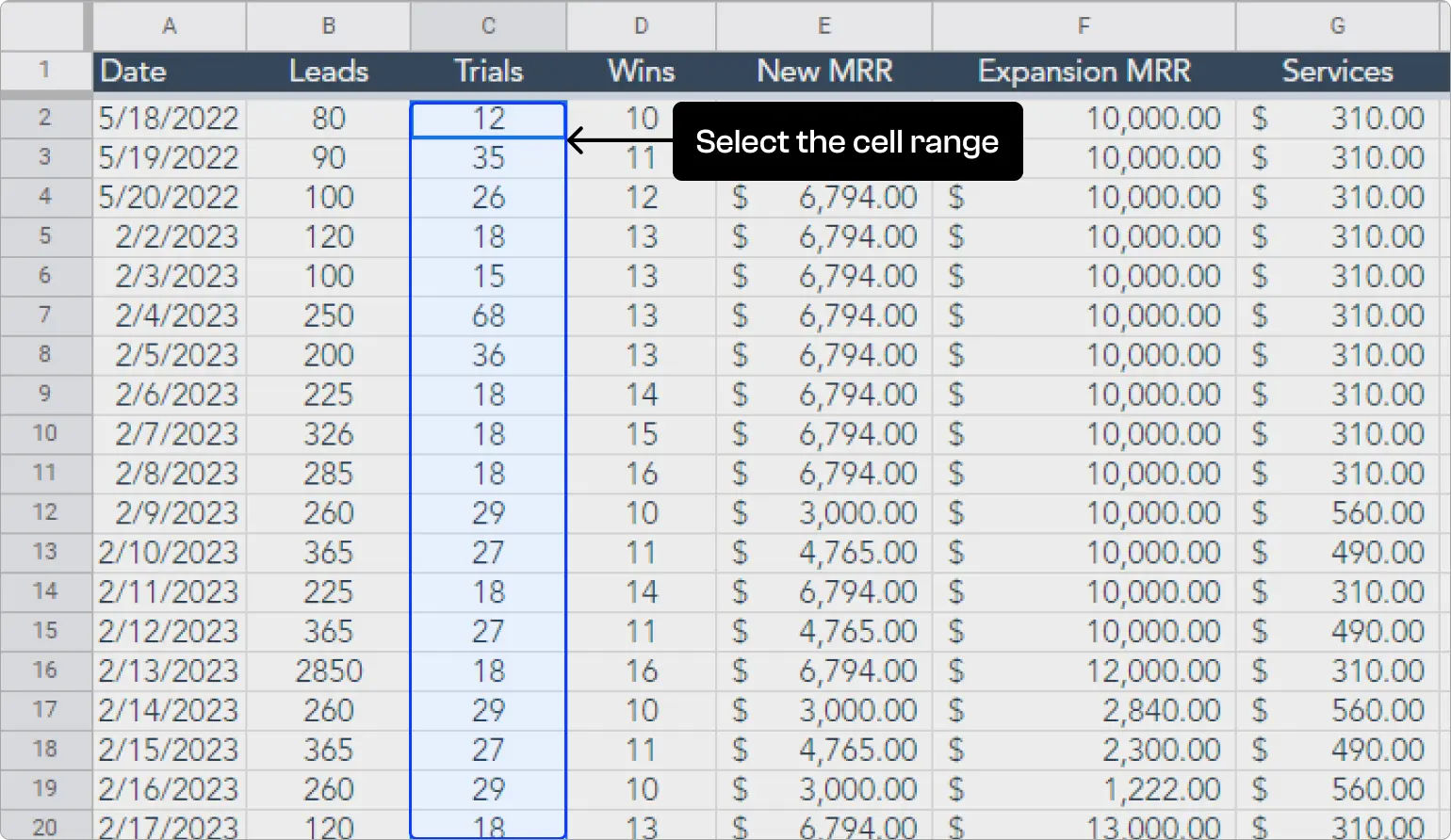Click the 'Select the cell range' tooltip
This screenshot has width=1451, height=840.
(x=847, y=141)
